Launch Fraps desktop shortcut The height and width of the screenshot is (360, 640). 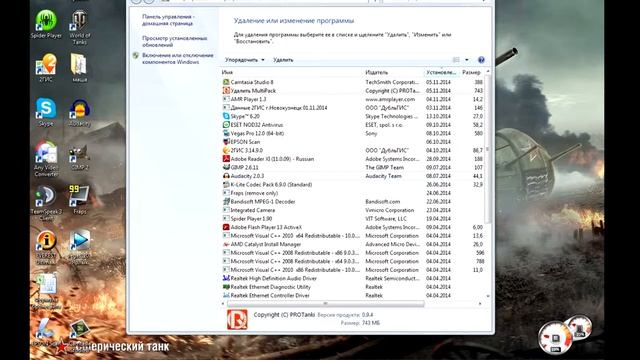(80, 200)
